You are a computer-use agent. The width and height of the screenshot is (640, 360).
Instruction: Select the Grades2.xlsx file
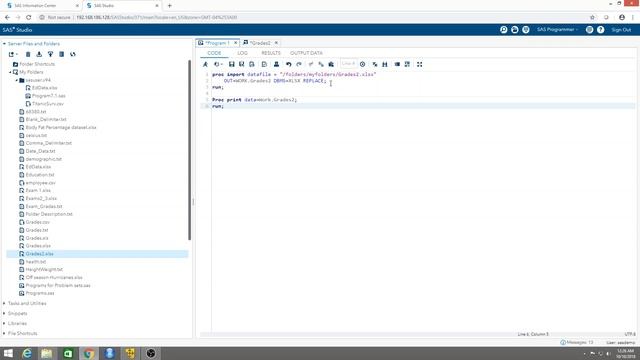tap(40, 254)
